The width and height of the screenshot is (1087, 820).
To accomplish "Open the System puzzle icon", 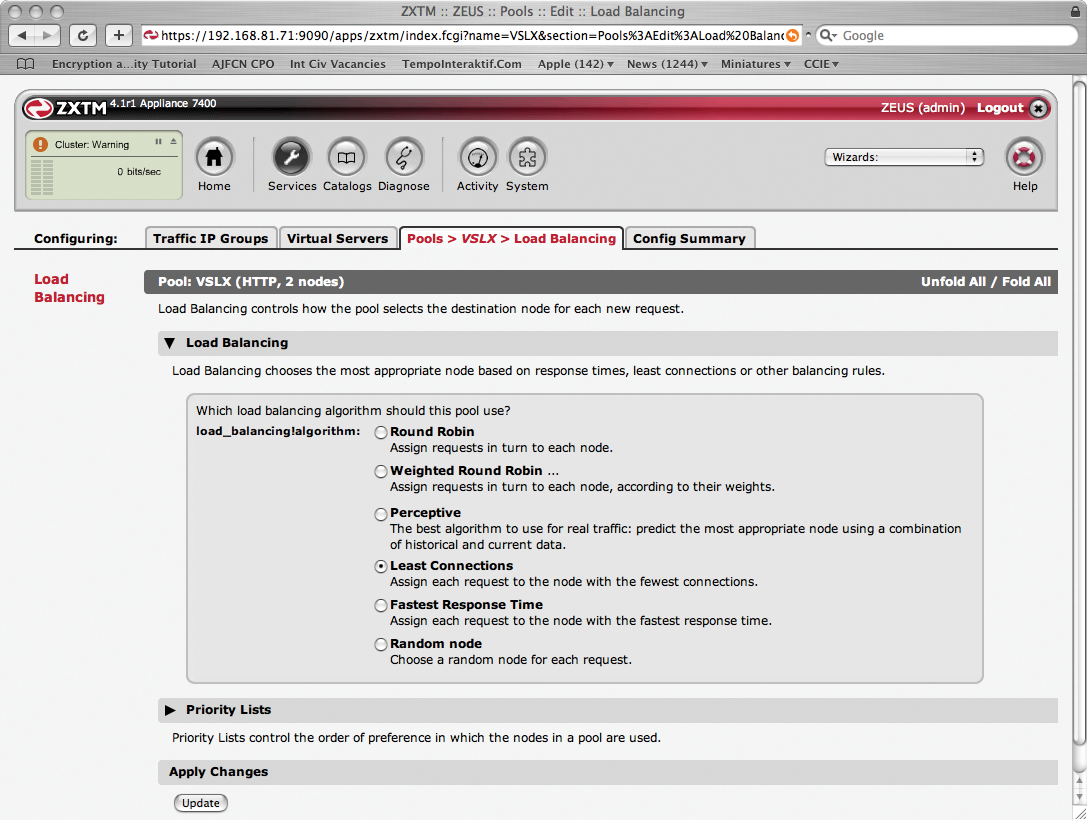I will pyautogui.click(x=527, y=157).
